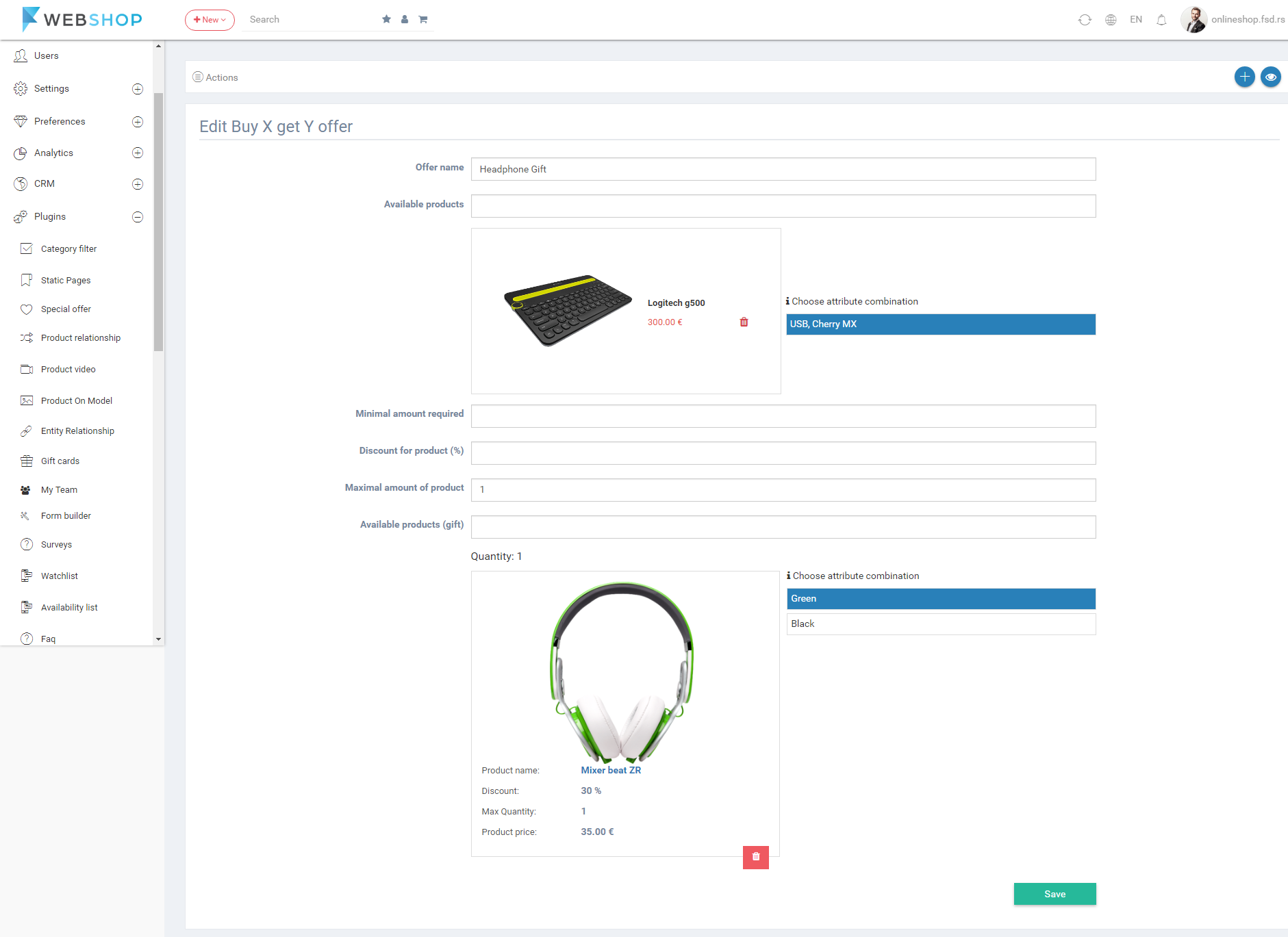Screen dimensions: 1288x937
Task: Click the Save button
Action: click(1055, 894)
